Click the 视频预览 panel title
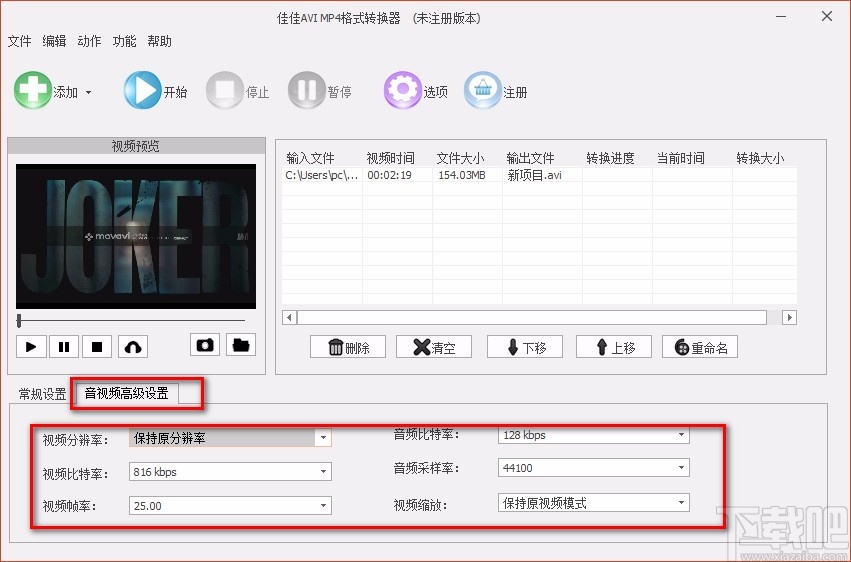 [x=136, y=146]
